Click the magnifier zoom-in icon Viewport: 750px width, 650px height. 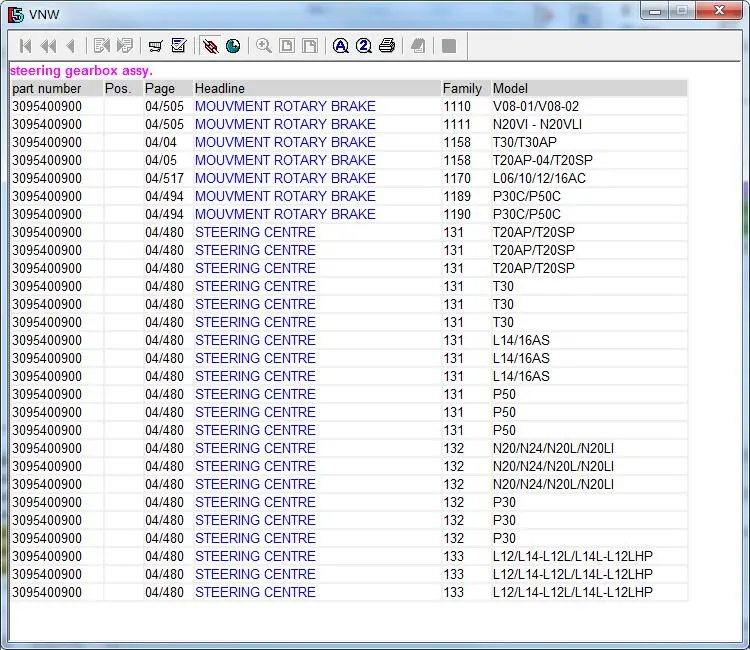264,46
